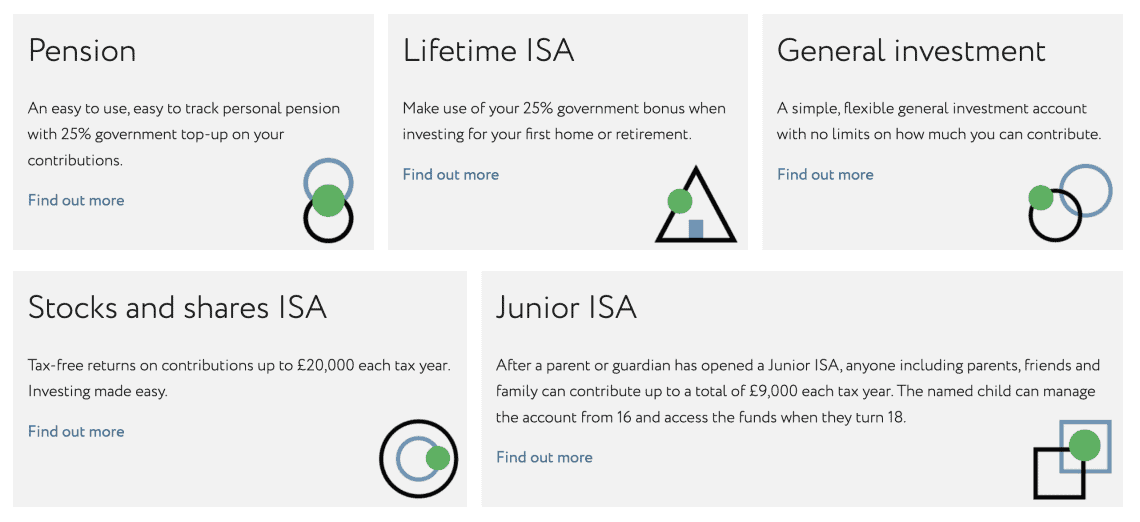The height and width of the screenshot is (522, 1140).
Task: Click the Junior ISA overlapping squares icon
Action: tap(1072, 459)
